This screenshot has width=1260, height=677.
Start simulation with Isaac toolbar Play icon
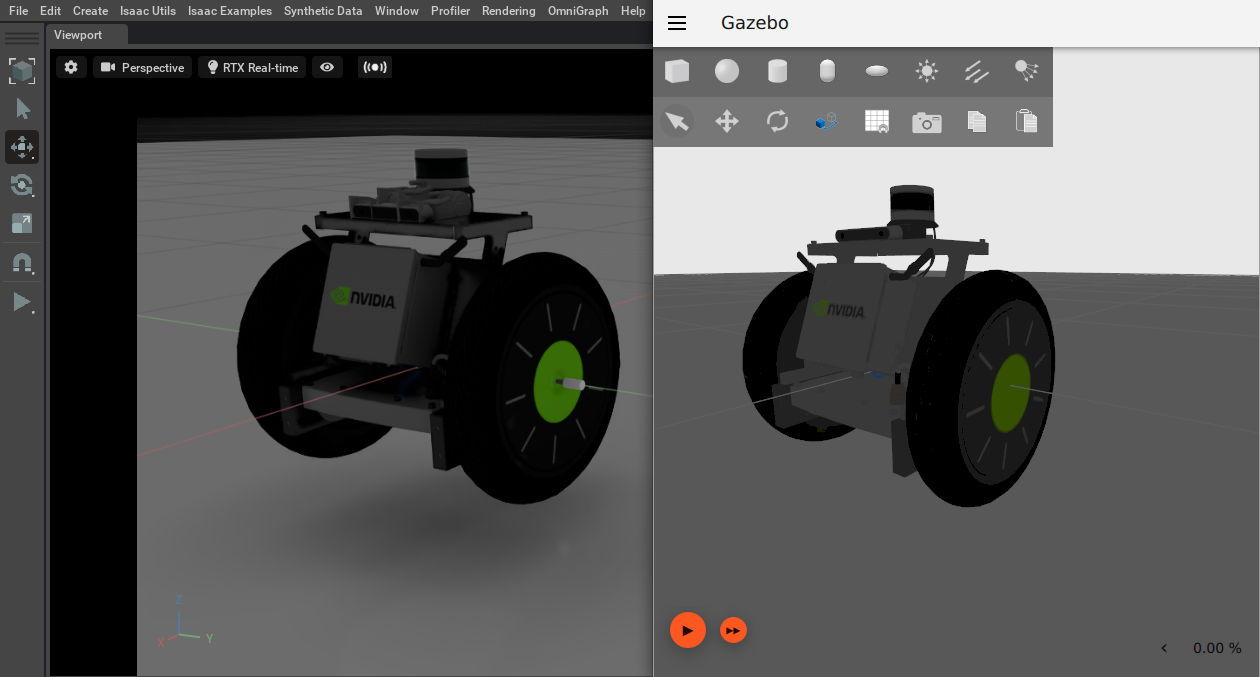[22, 301]
